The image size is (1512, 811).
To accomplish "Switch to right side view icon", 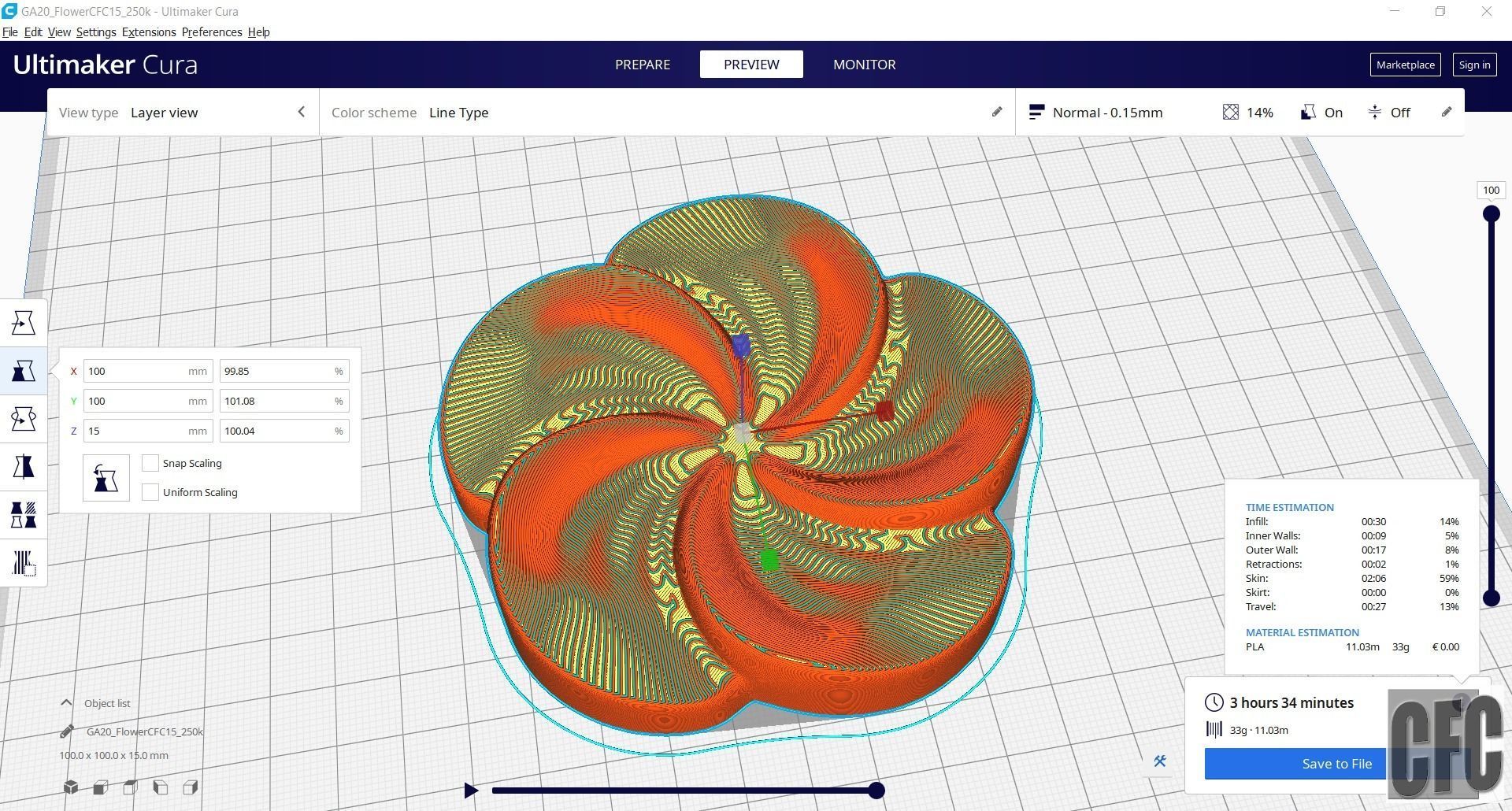I will 191,787.
